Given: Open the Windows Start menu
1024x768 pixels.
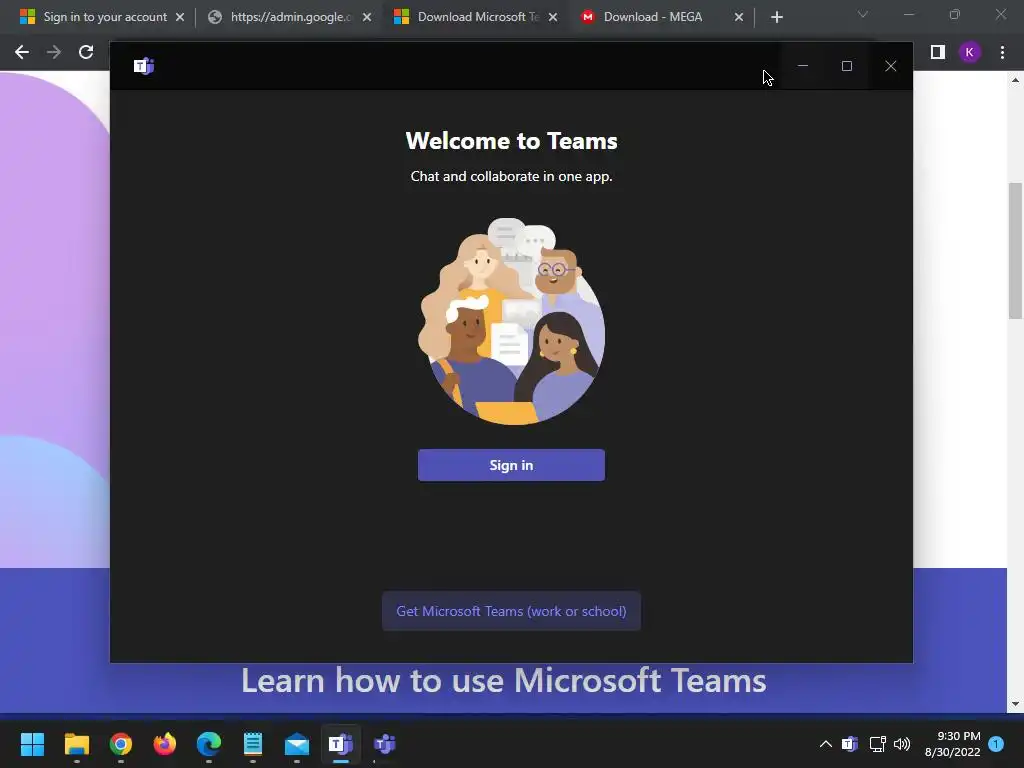Looking at the screenshot, I should [32, 744].
